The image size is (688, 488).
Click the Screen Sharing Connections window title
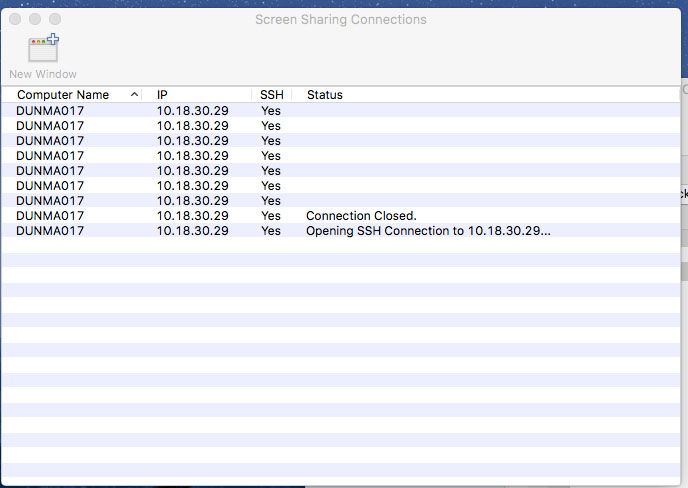pyautogui.click(x=341, y=19)
